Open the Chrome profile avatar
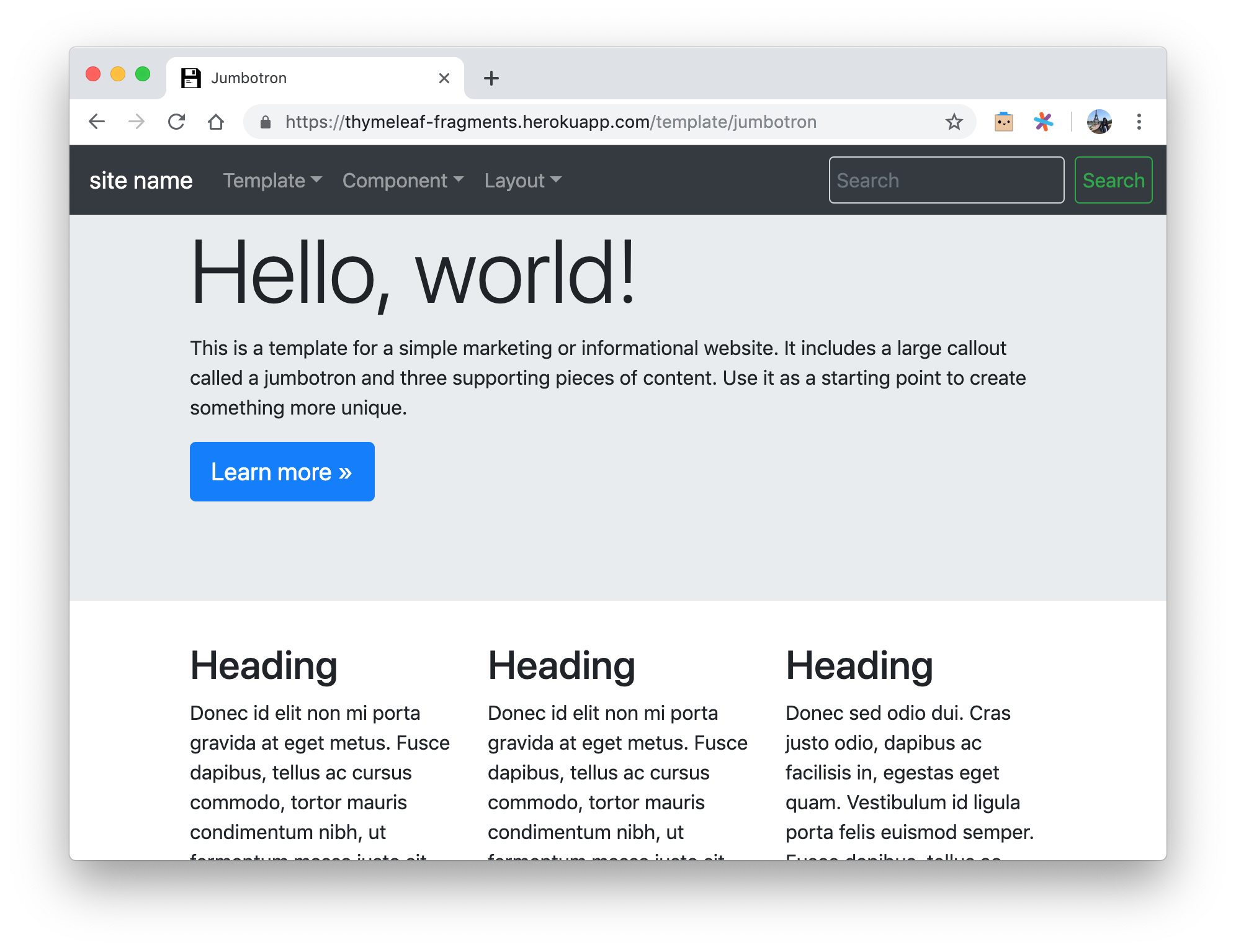This screenshot has width=1236, height=952. point(1099,122)
